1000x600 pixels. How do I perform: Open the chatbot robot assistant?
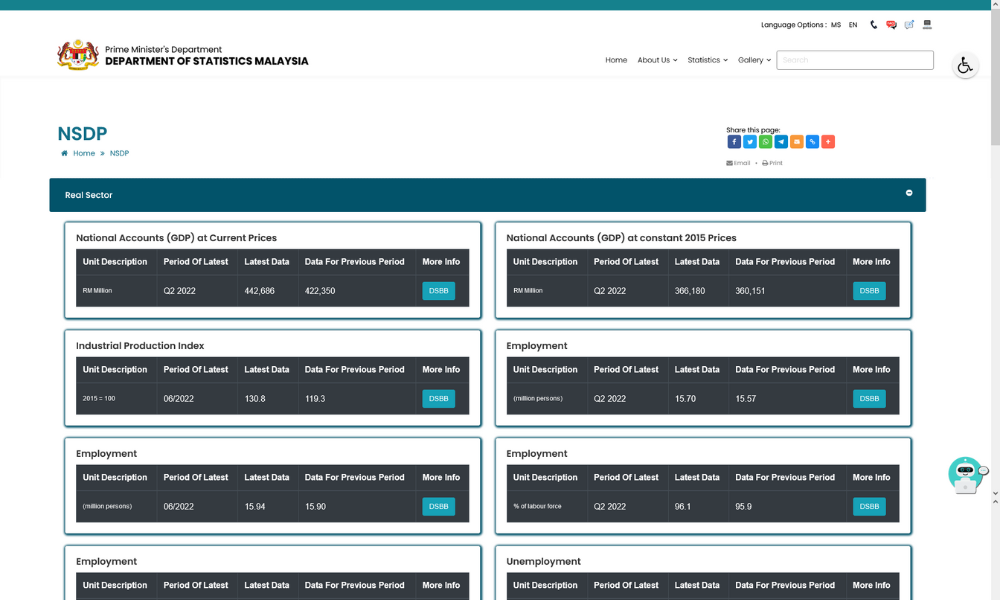(966, 475)
